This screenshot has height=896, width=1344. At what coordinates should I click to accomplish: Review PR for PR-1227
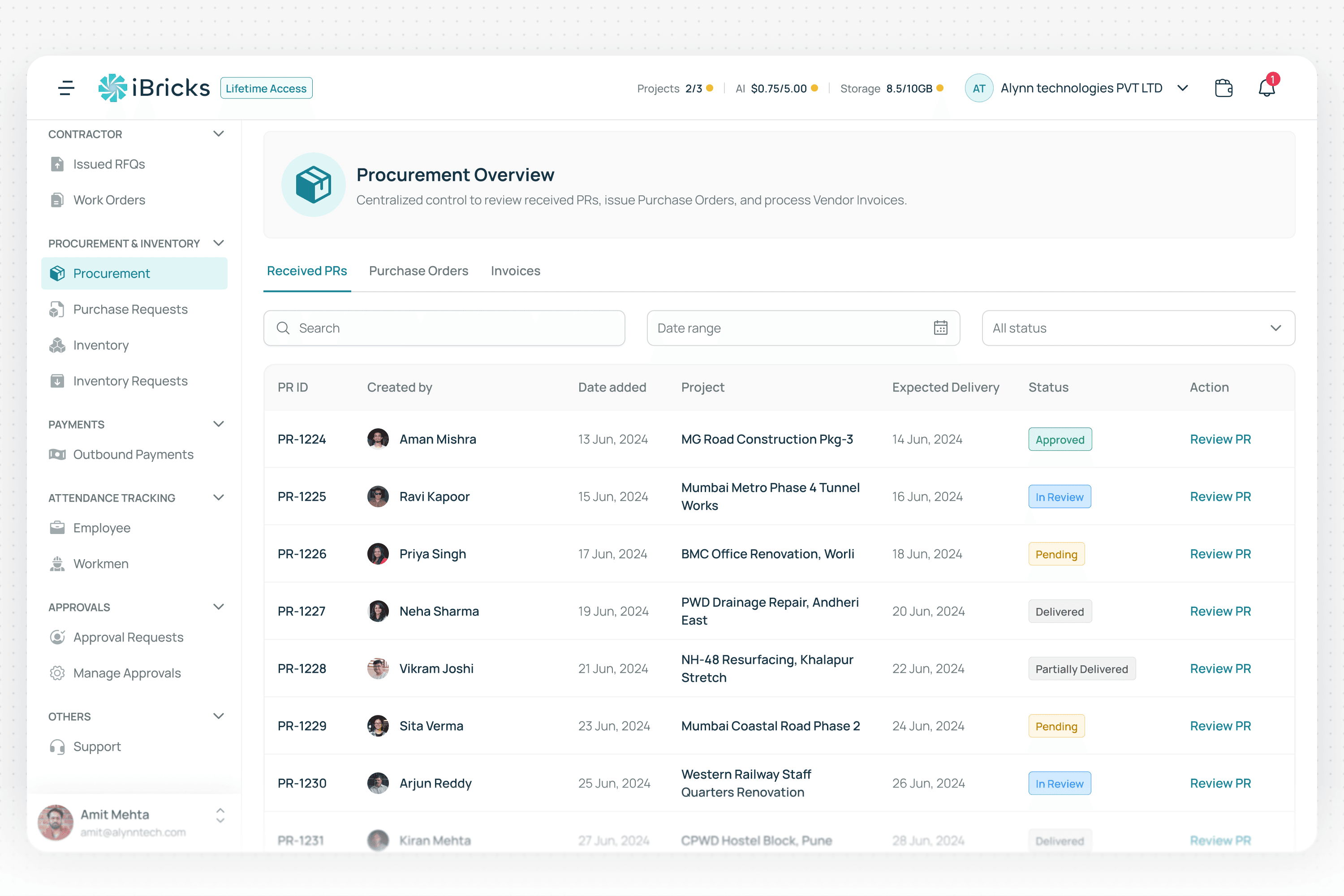(x=1220, y=611)
